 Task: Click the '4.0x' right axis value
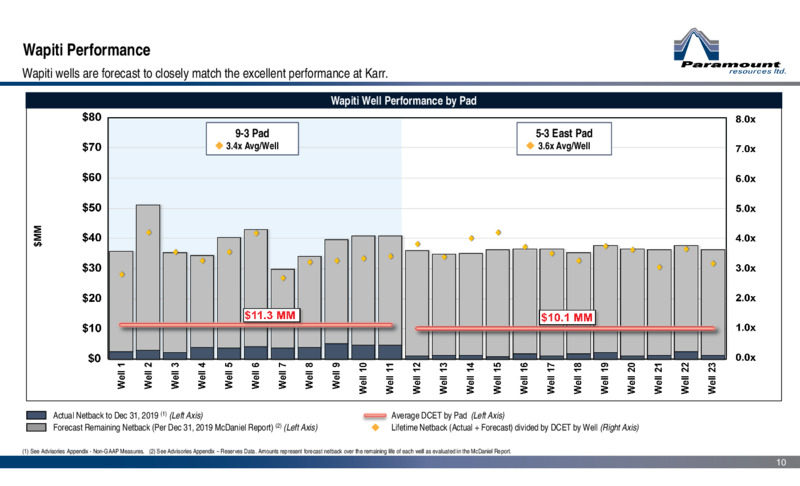point(745,238)
